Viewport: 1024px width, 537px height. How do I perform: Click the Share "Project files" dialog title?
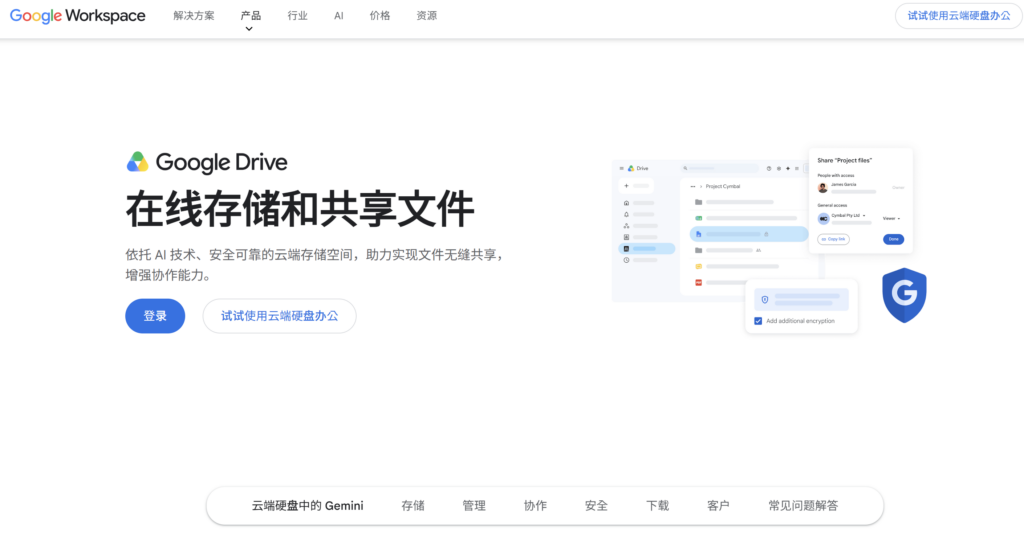pyautogui.click(x=844, y=160)
